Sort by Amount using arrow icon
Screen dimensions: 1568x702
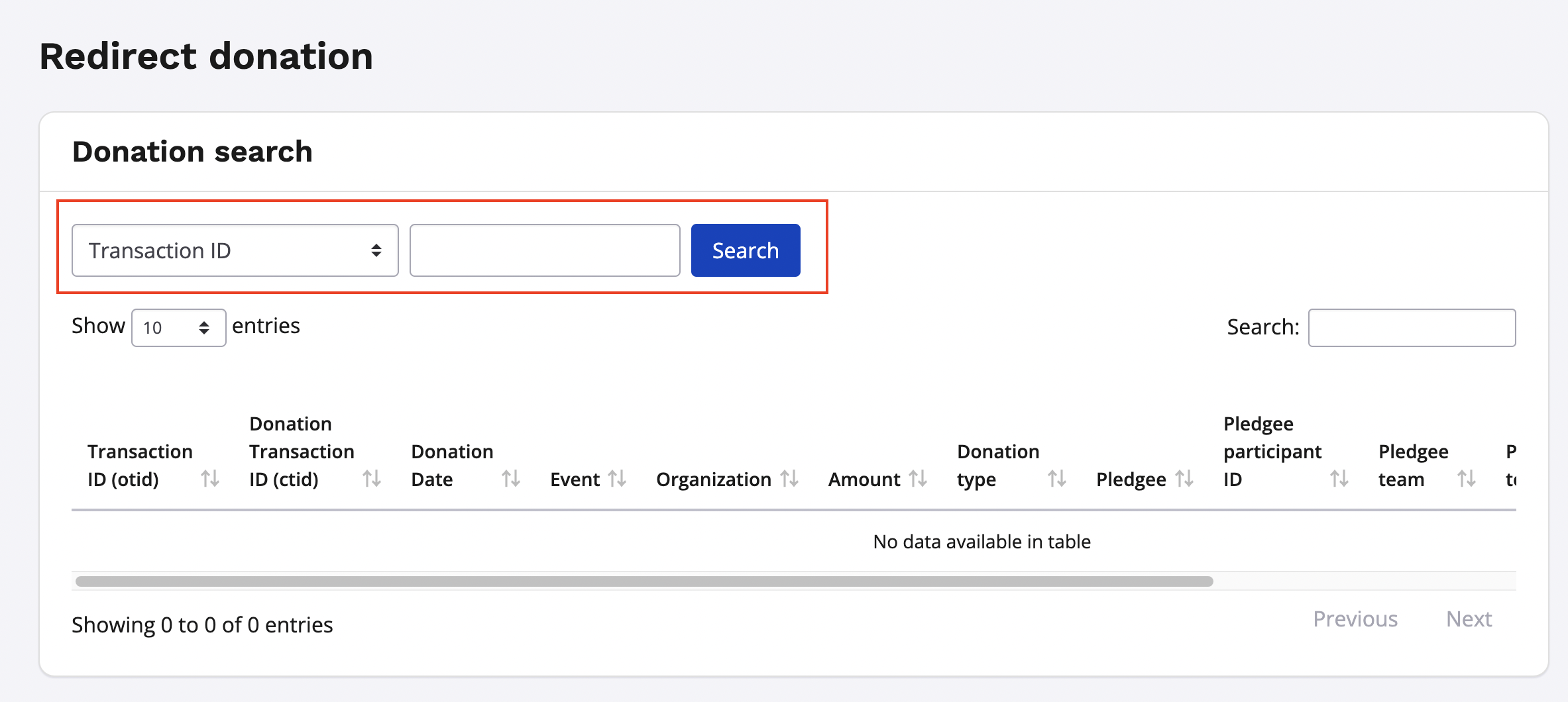917,478
